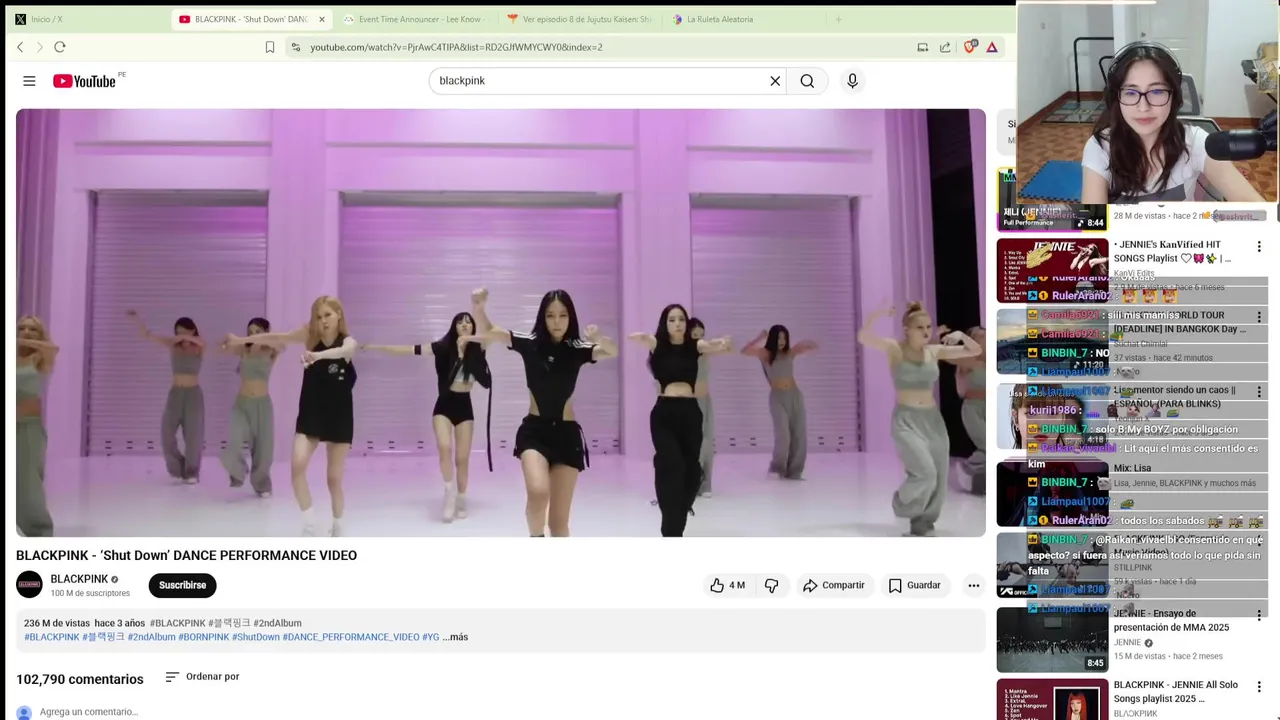This screenshot has height=720, width=1280.
Task: Open options for JENNIE All Solo Songs playlist
Action: point(1259,687)
